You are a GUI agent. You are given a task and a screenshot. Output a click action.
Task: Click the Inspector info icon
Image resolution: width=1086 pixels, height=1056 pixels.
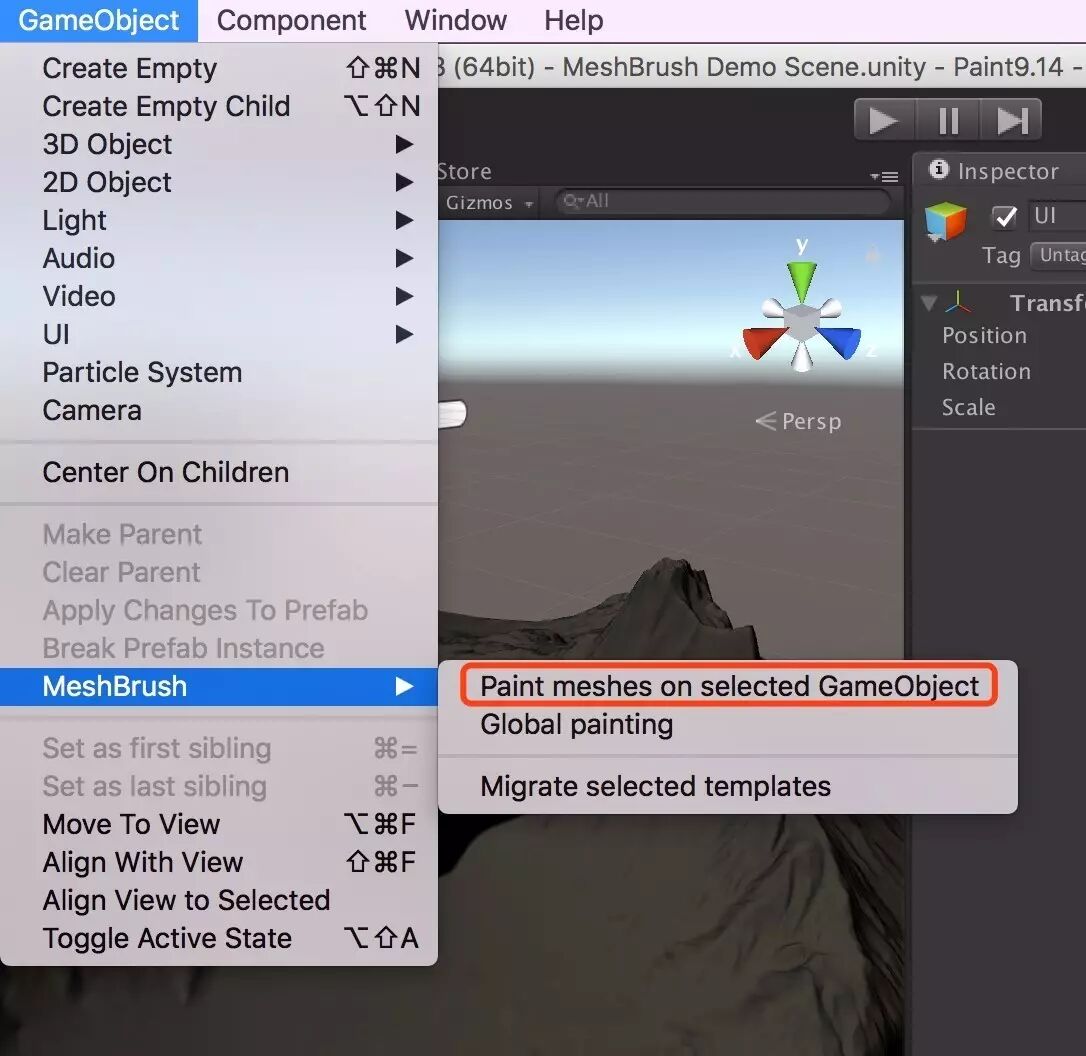[938, 169]
